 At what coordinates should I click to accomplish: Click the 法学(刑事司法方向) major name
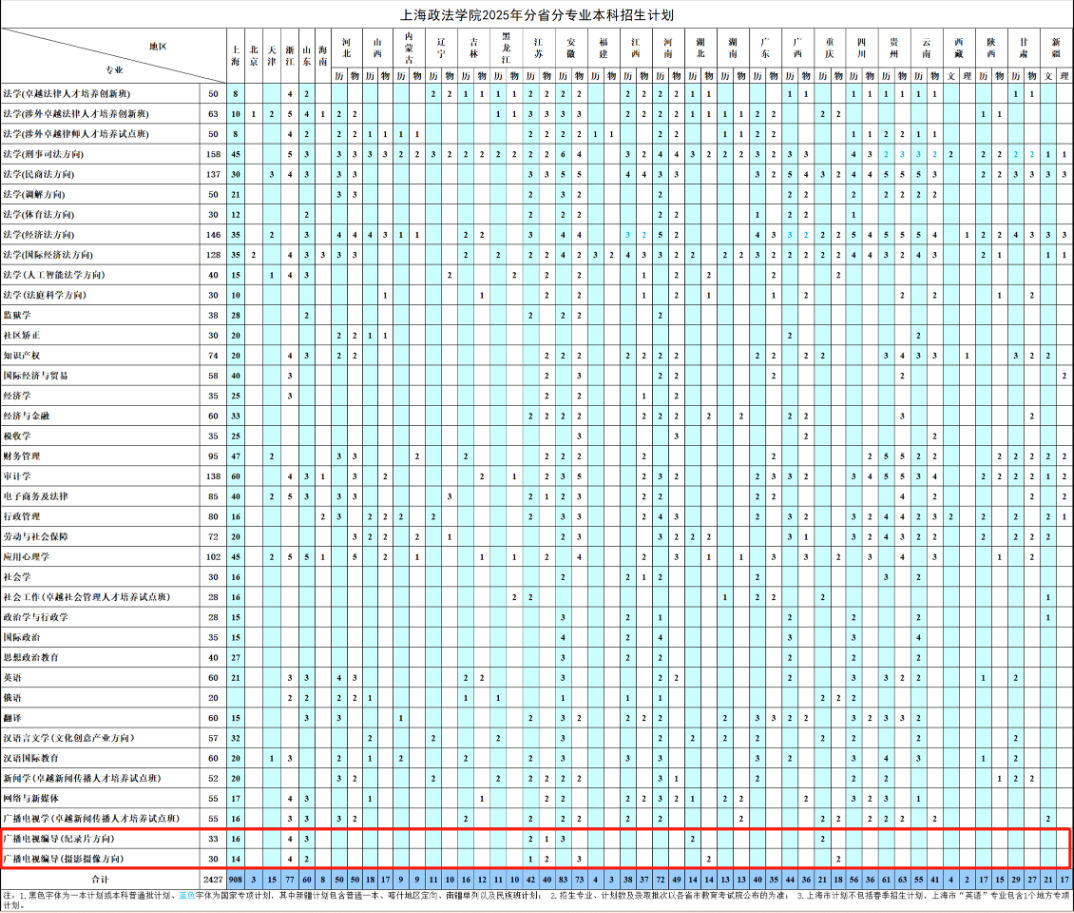(x=43, y=154)
